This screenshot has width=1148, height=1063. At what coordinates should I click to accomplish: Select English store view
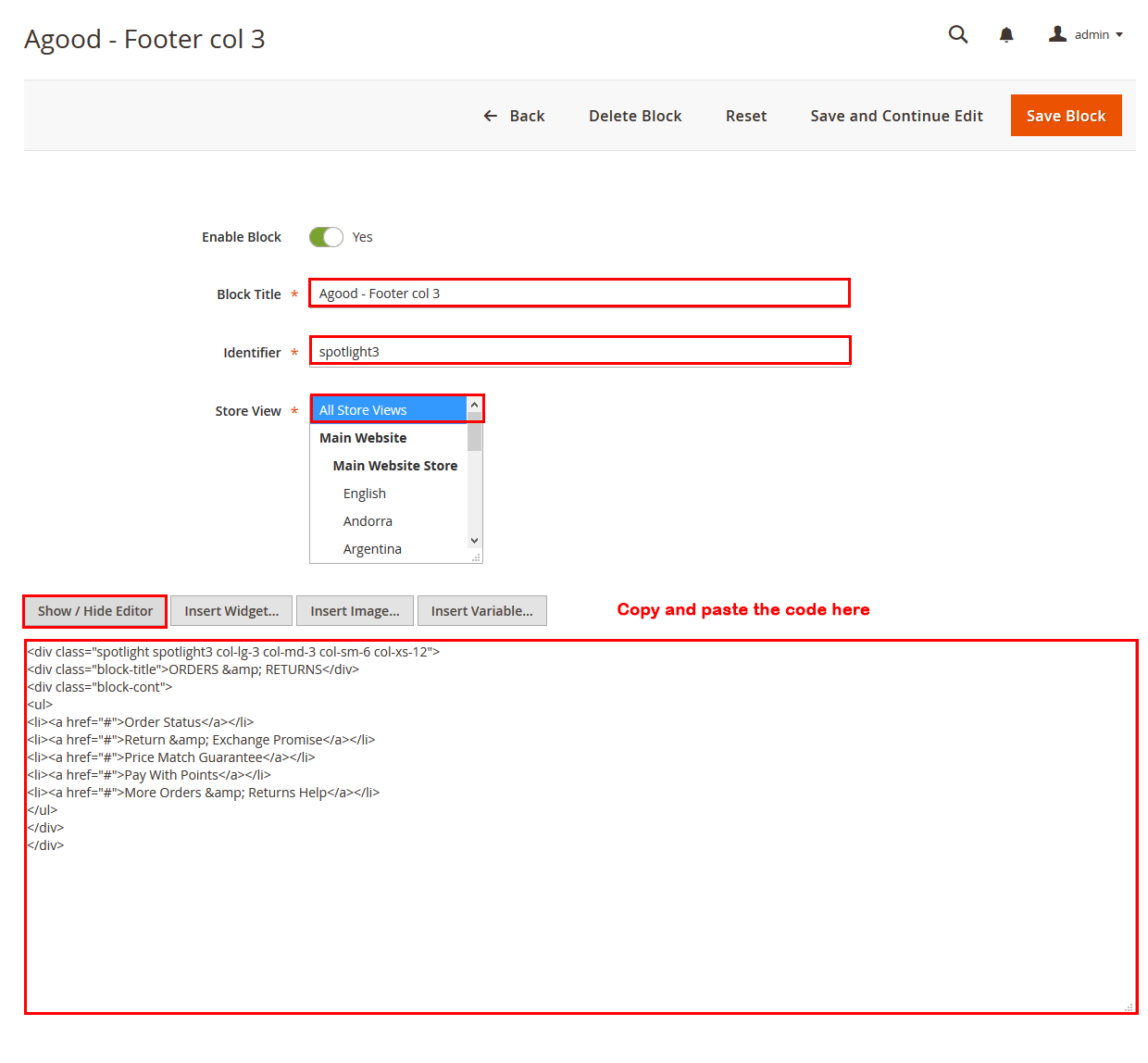point(389,494)
